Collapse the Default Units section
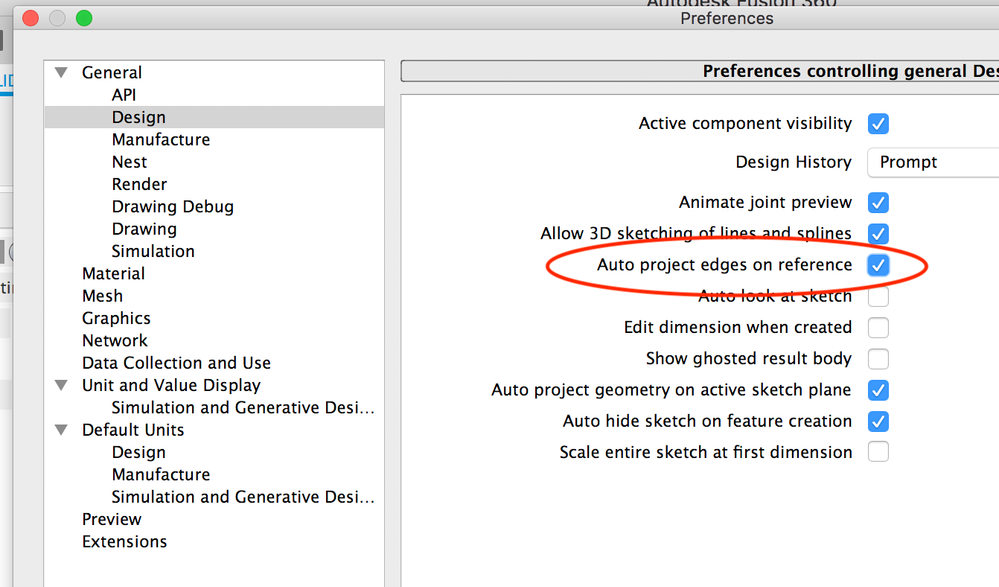 click(x=61, y=430)
